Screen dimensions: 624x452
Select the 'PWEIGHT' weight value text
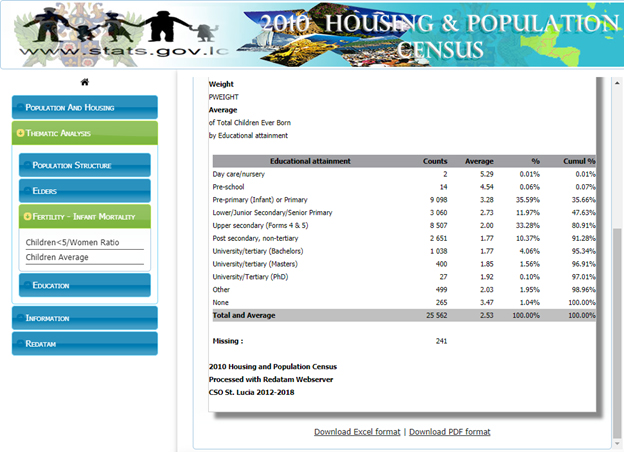(224, 97)
